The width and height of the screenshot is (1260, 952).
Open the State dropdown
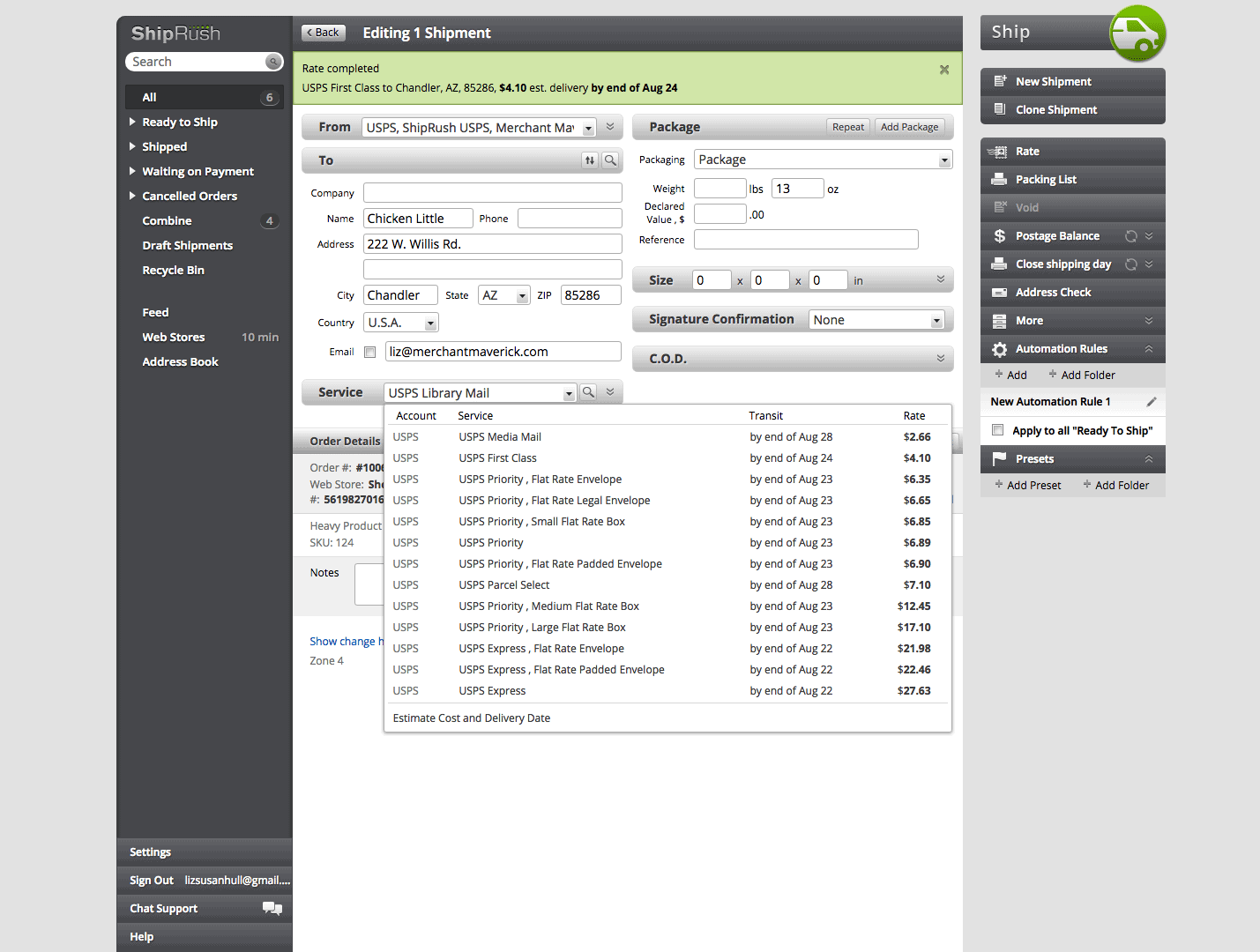[x=522, y=296]
